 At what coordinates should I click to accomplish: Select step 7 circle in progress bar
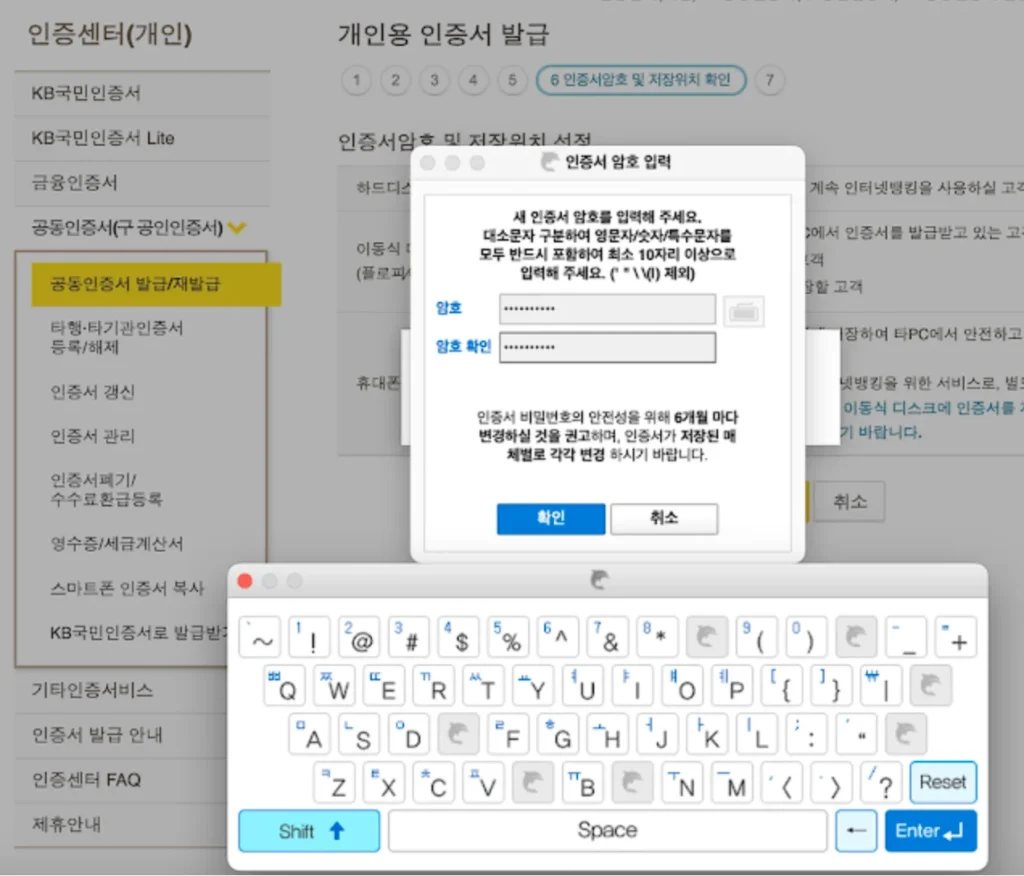770,80
